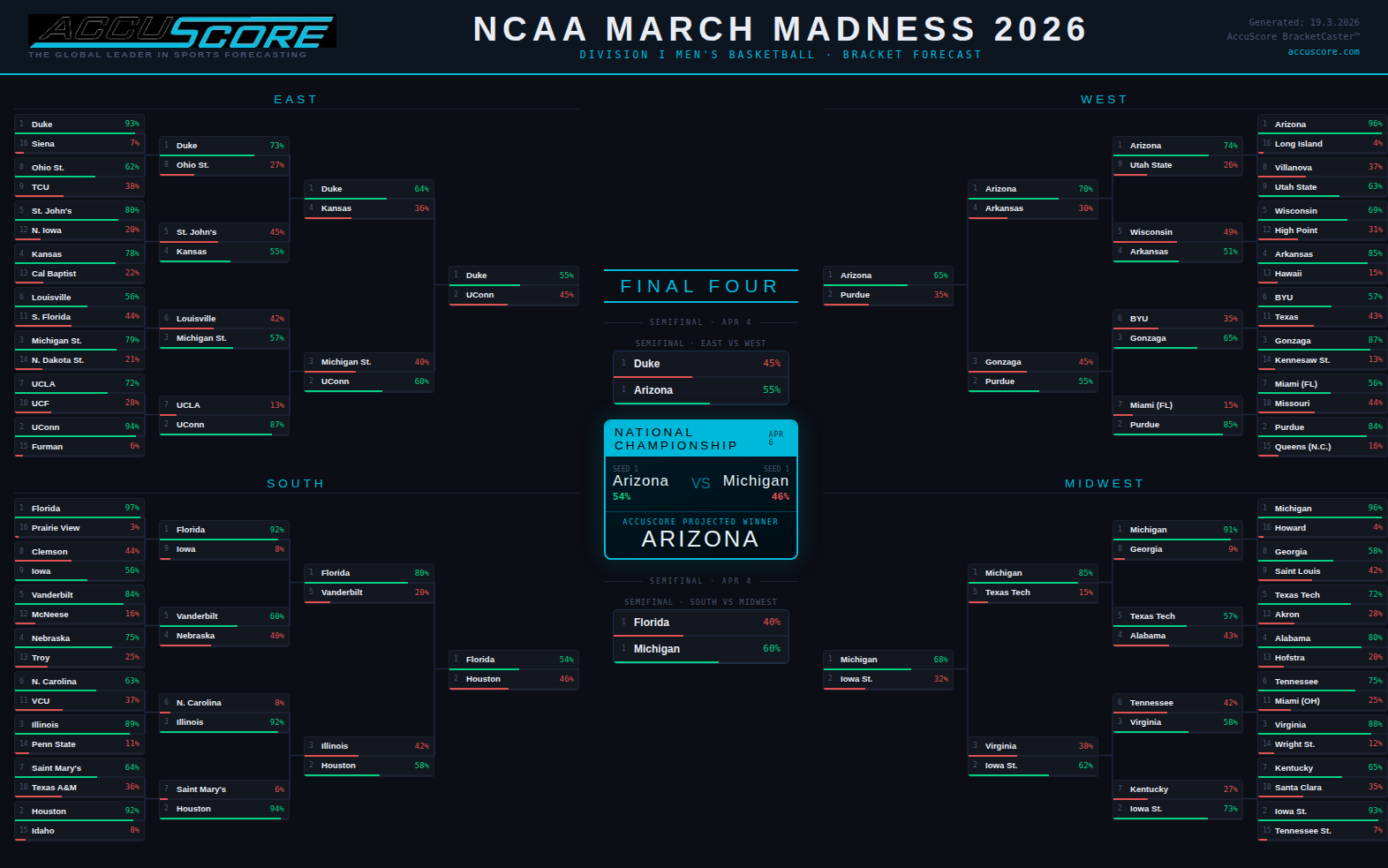Open the National Championship header
Screen dimensions: 1388x868
[x=700, y=439]
